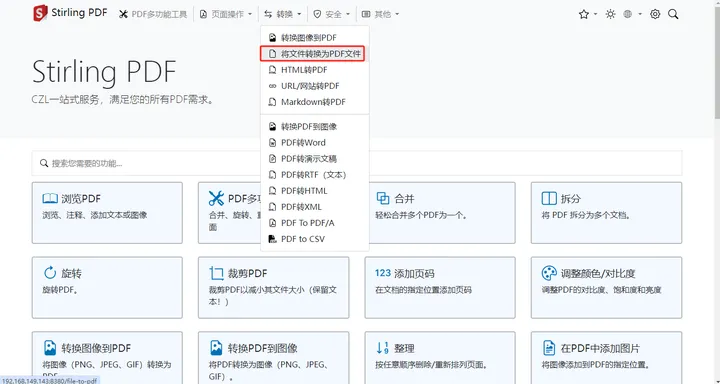Open settings gear icon

point(655,14)
